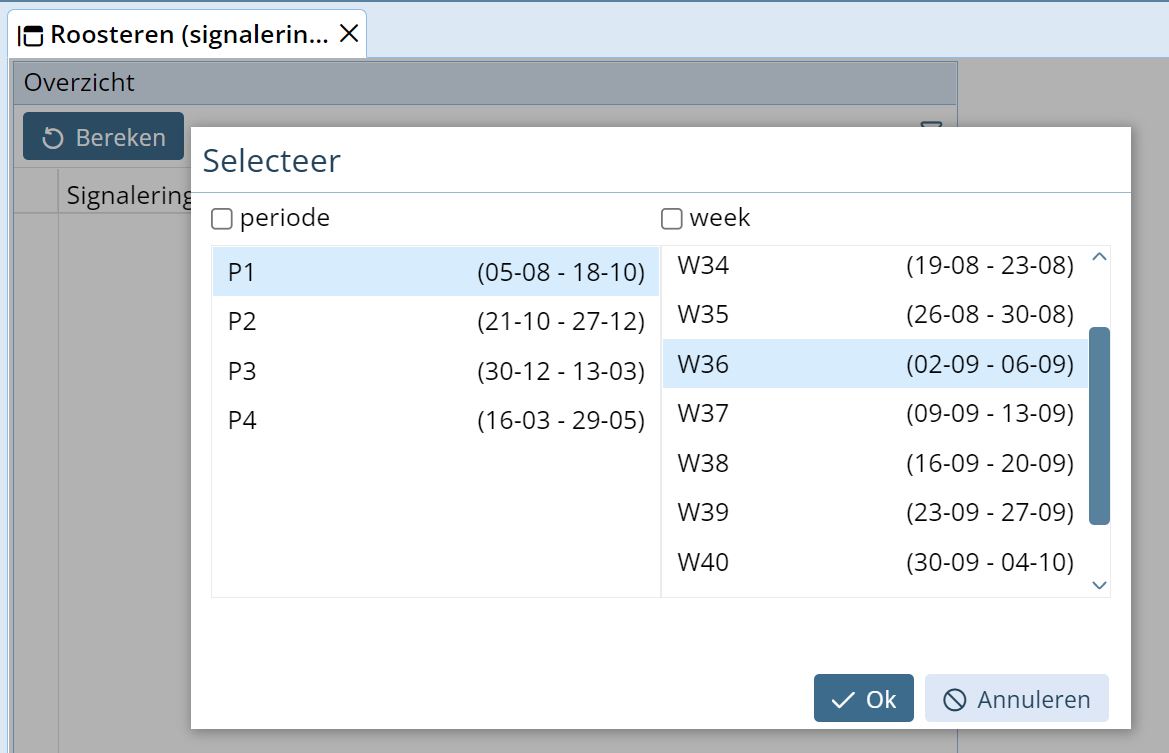Select week W39 (23-09 - 27-09)

(x=875, y=512)
